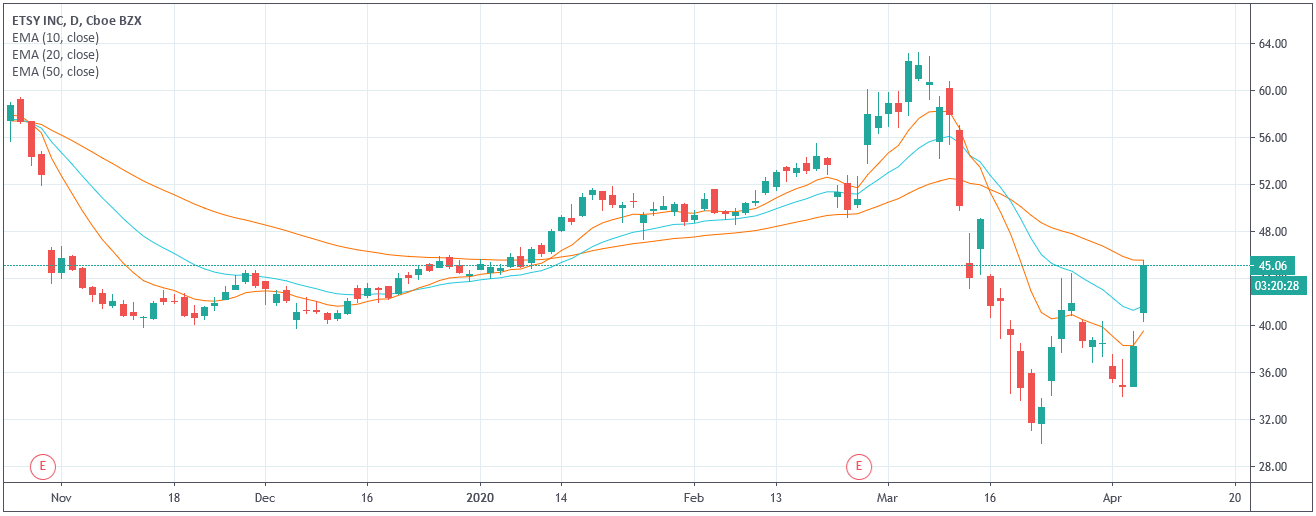Click the Nov label on time axis
Image resolution: width=1316 pixels, height=516 pixels.
click(x=62, y=497)
